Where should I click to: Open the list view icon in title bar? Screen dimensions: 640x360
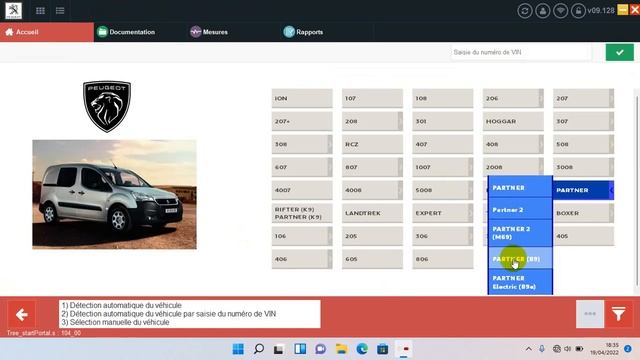click(x=60, y=11)
